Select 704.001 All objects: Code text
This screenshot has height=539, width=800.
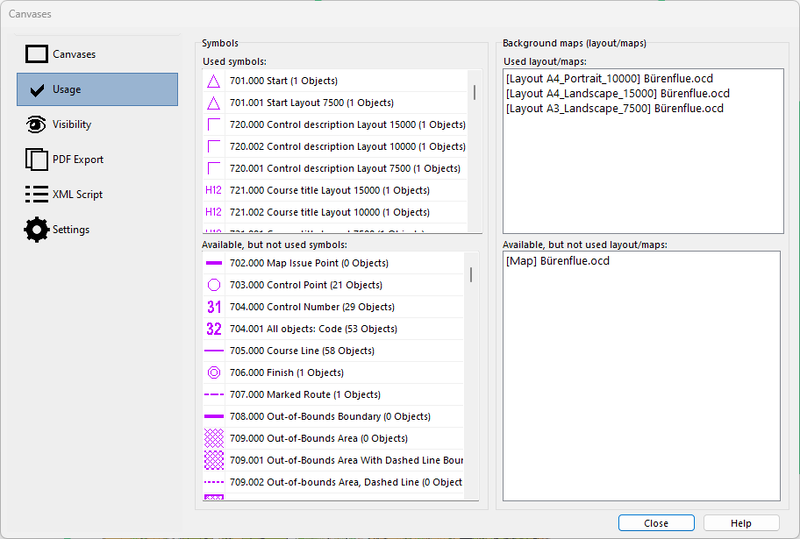pos(313,329)
